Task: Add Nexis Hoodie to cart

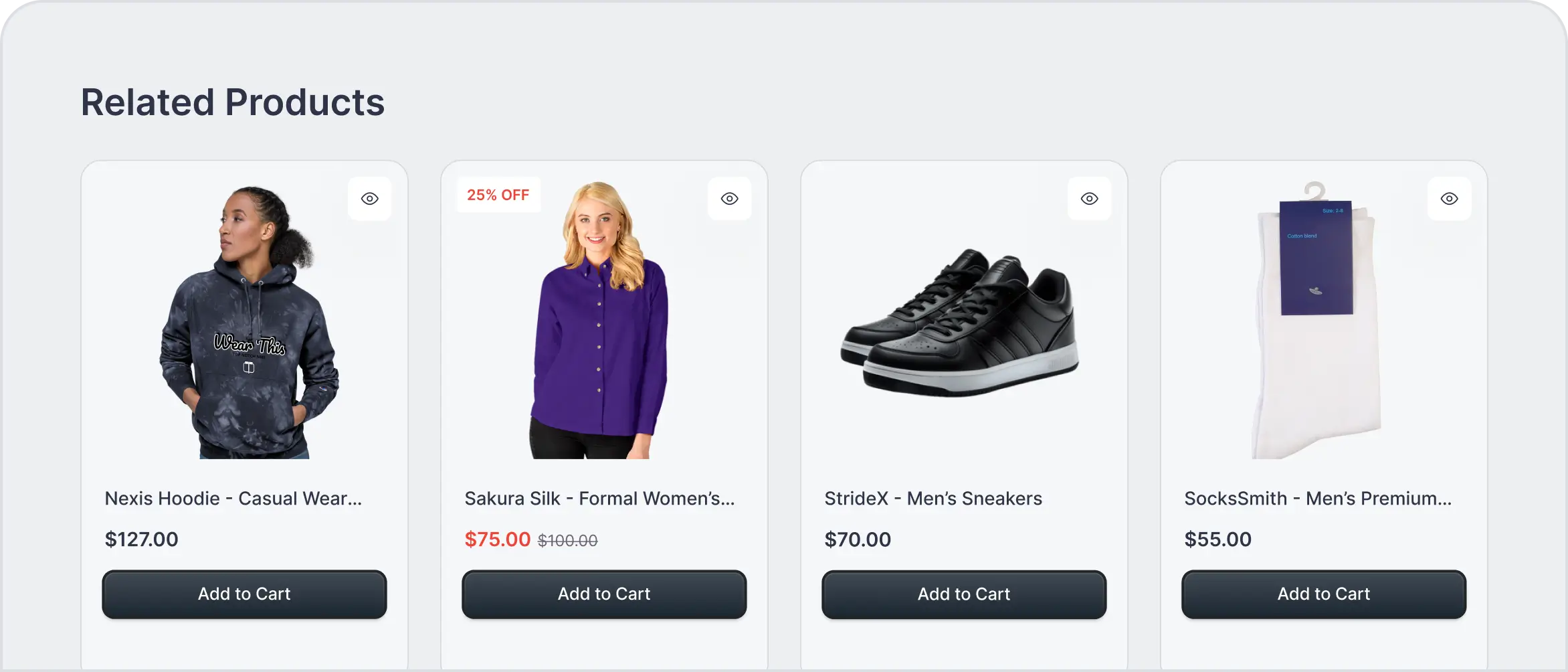Action: [x=244, y=594]
